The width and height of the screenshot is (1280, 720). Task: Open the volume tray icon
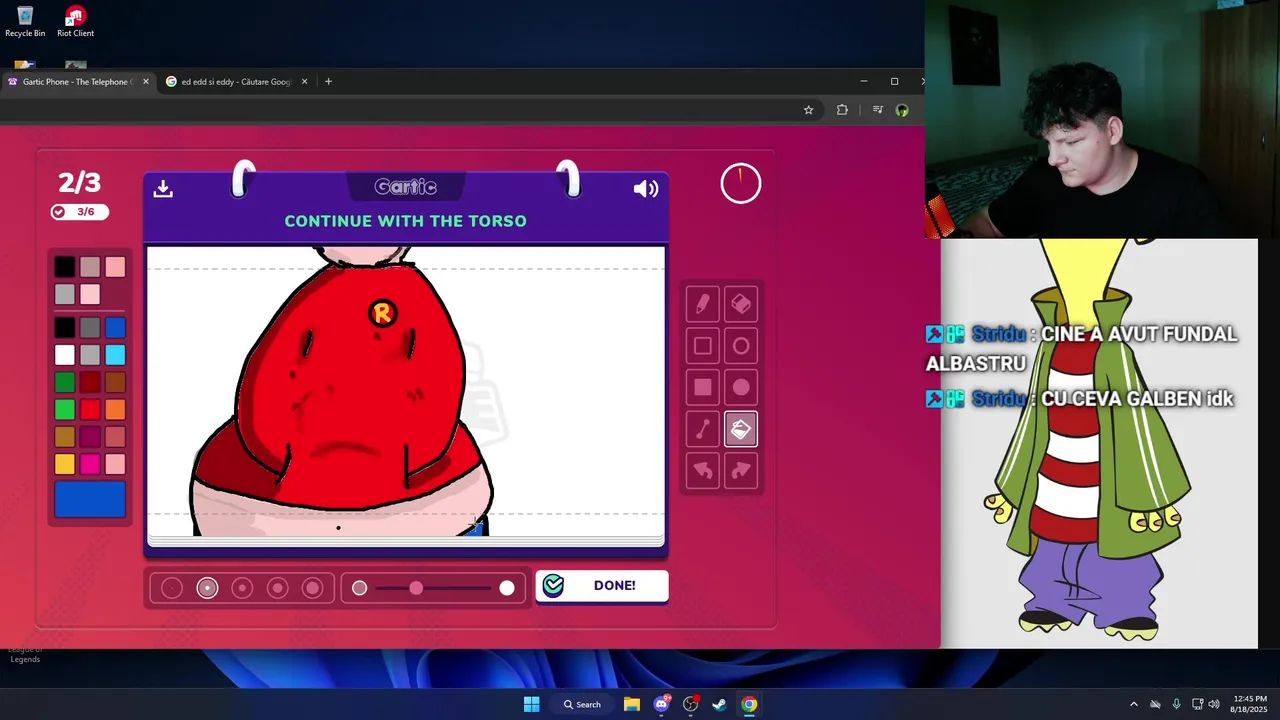1214,704
